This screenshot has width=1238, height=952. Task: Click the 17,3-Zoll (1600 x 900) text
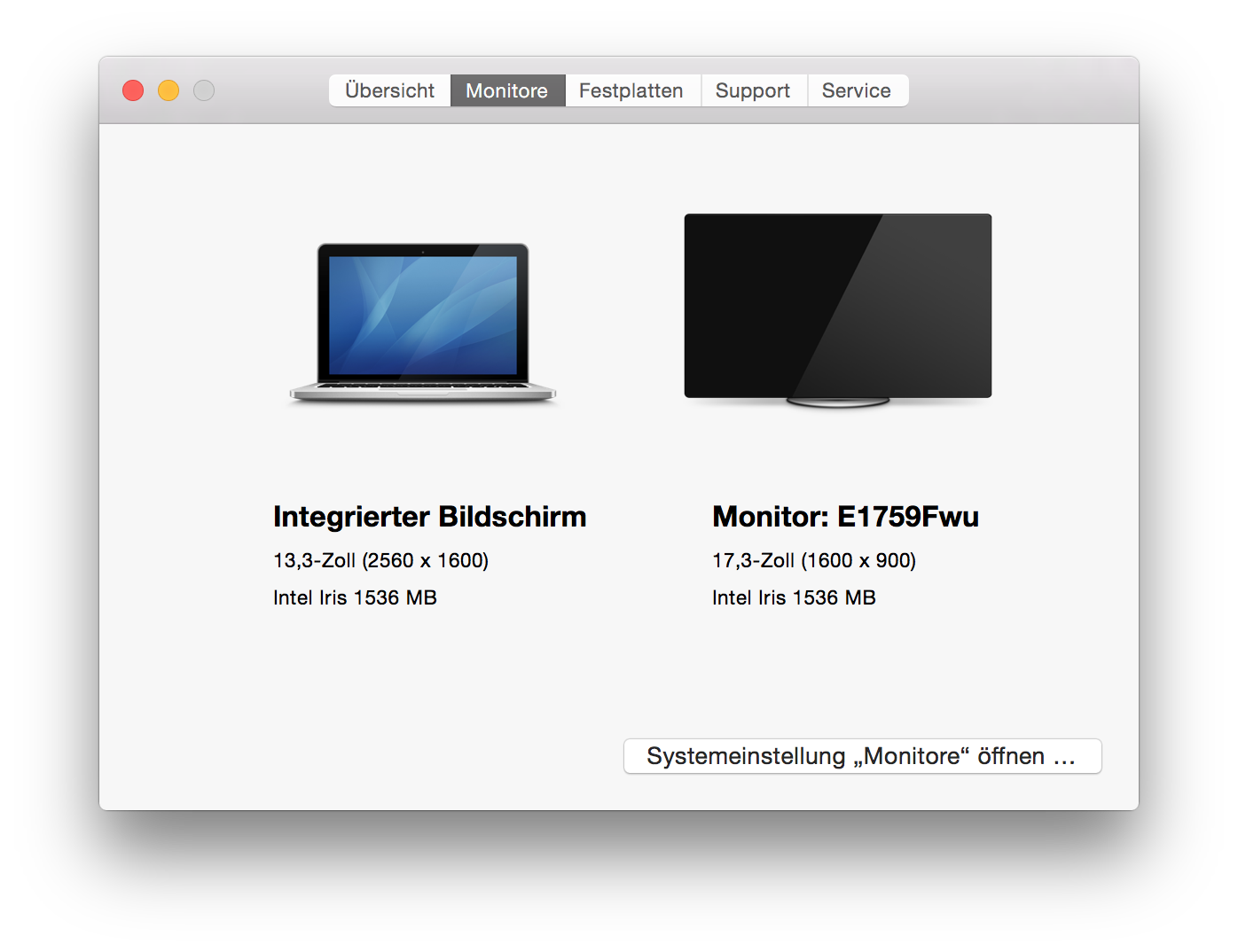pos(814,560)
